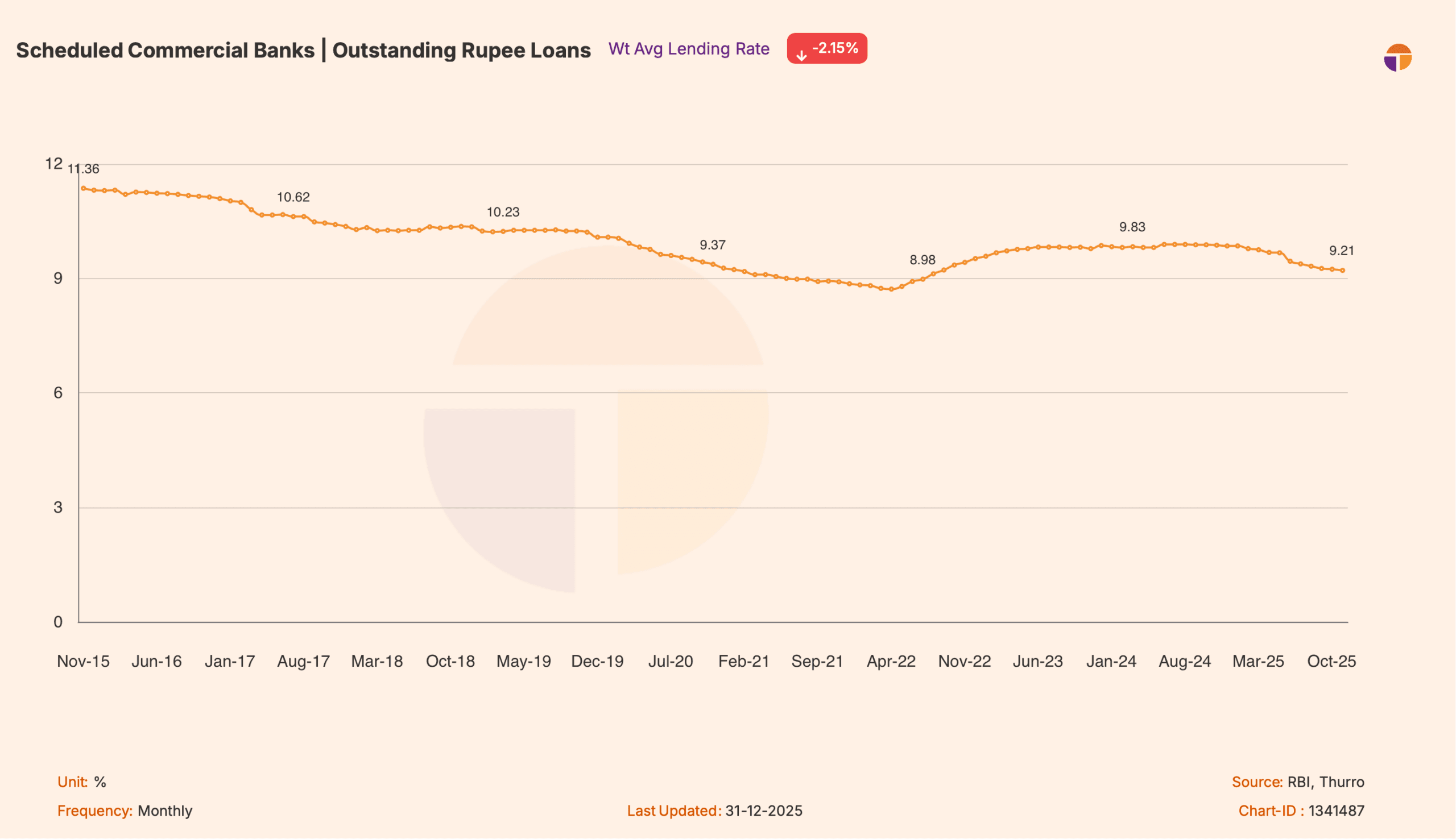Click the 9.37 data label

point(713,245)
